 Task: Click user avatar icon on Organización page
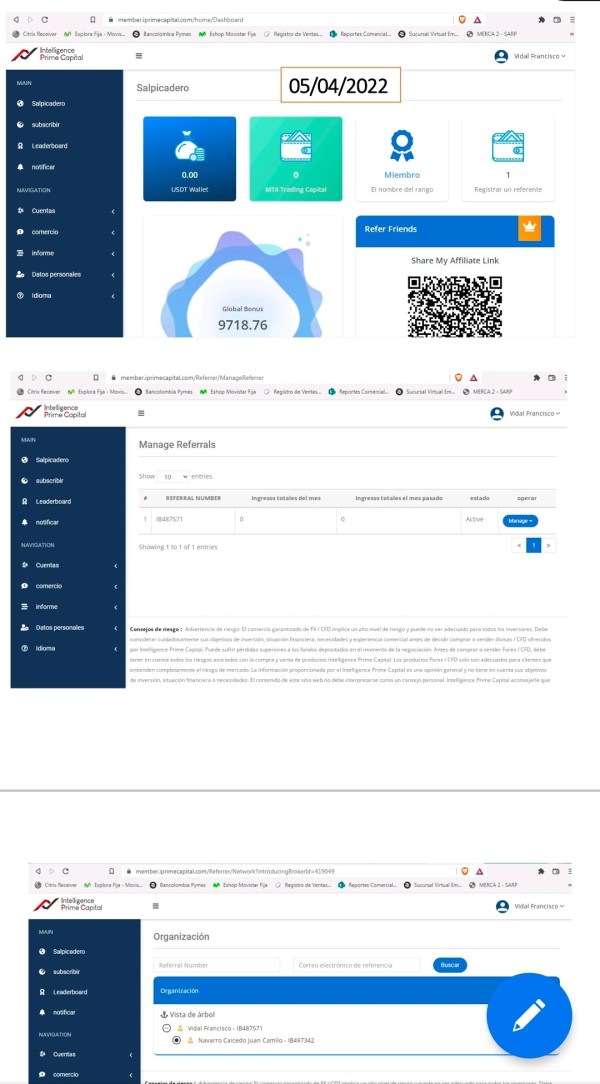click(503, 906)
